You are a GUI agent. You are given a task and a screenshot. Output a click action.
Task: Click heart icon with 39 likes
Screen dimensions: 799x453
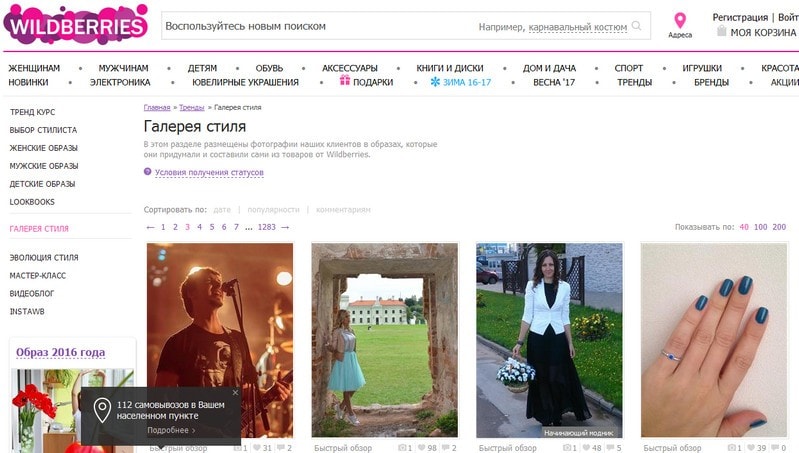(751, 448)
